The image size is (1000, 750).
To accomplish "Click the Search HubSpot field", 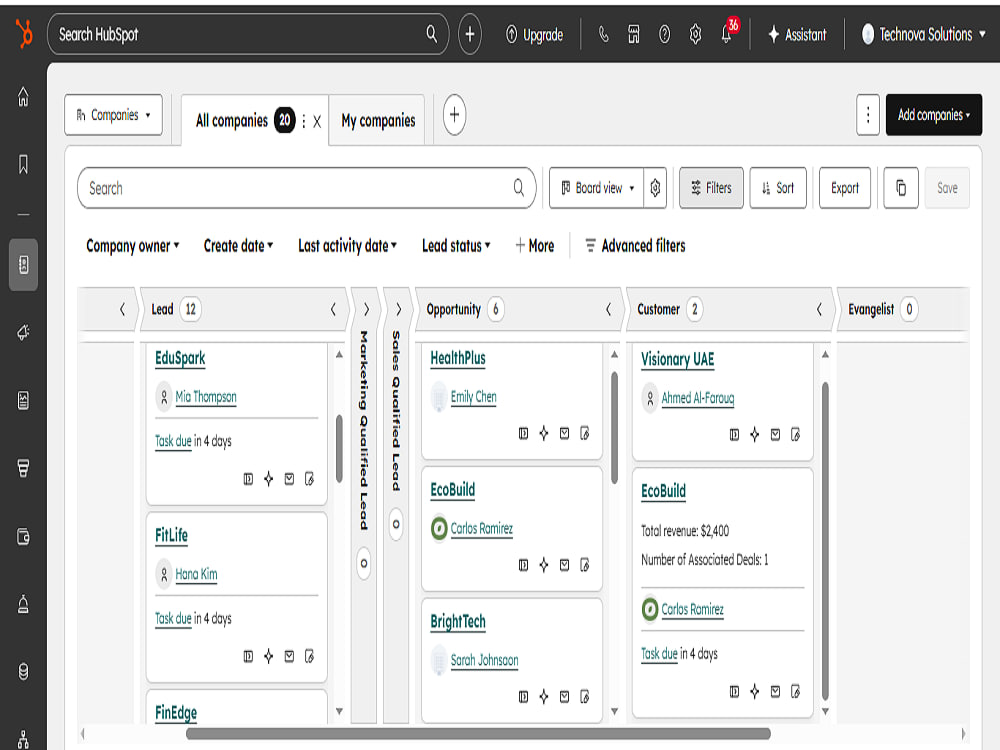I will 248,34.
